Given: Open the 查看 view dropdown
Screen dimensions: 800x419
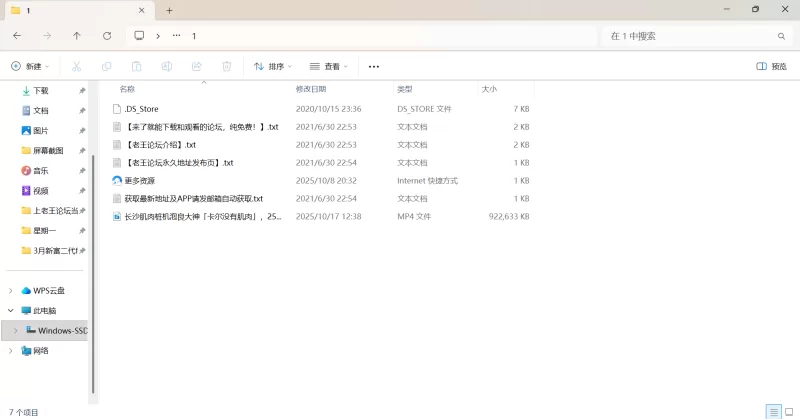Looking at the screenshot, I should [329, 66].
